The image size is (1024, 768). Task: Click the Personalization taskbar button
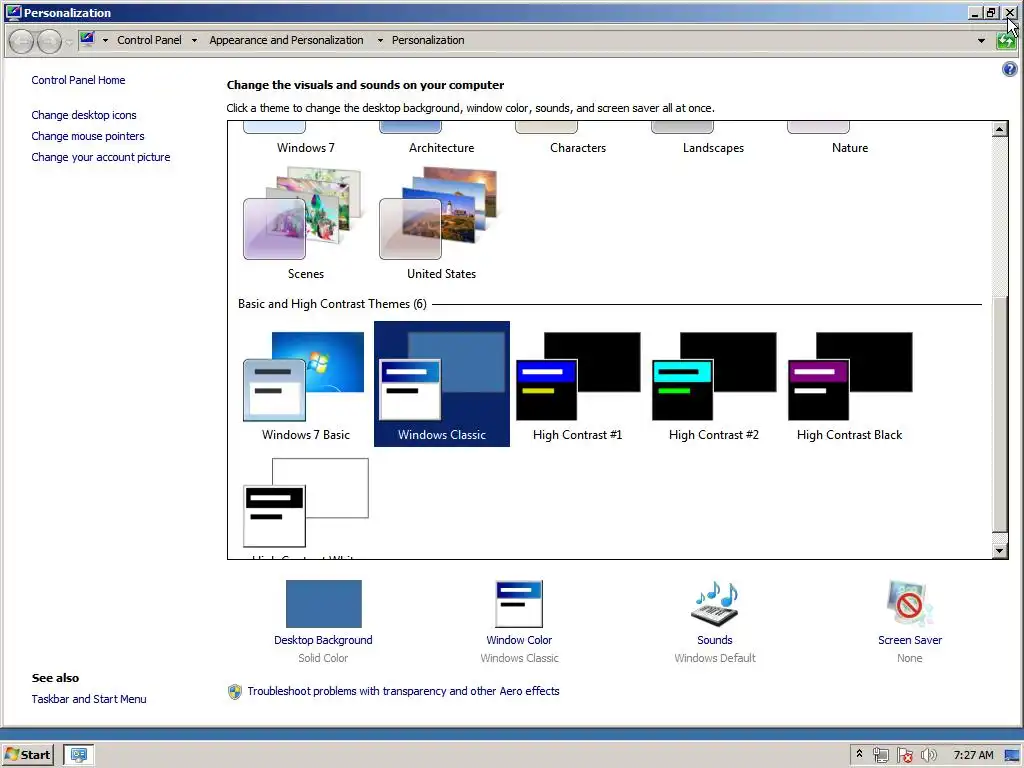tap(78, 755)
